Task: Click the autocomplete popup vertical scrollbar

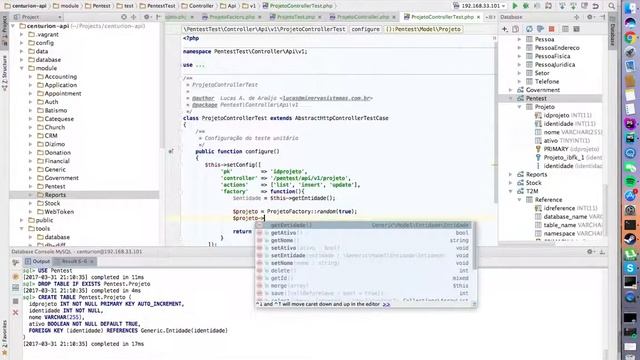Action: click(474, 246)
